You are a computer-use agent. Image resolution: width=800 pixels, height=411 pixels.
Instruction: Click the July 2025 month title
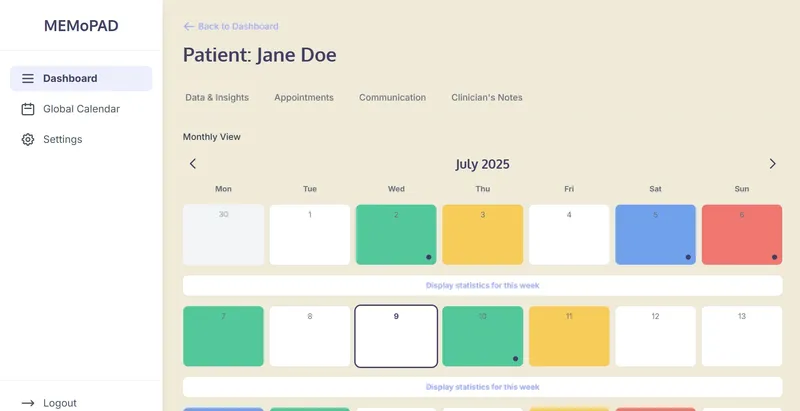coord(483,164)
